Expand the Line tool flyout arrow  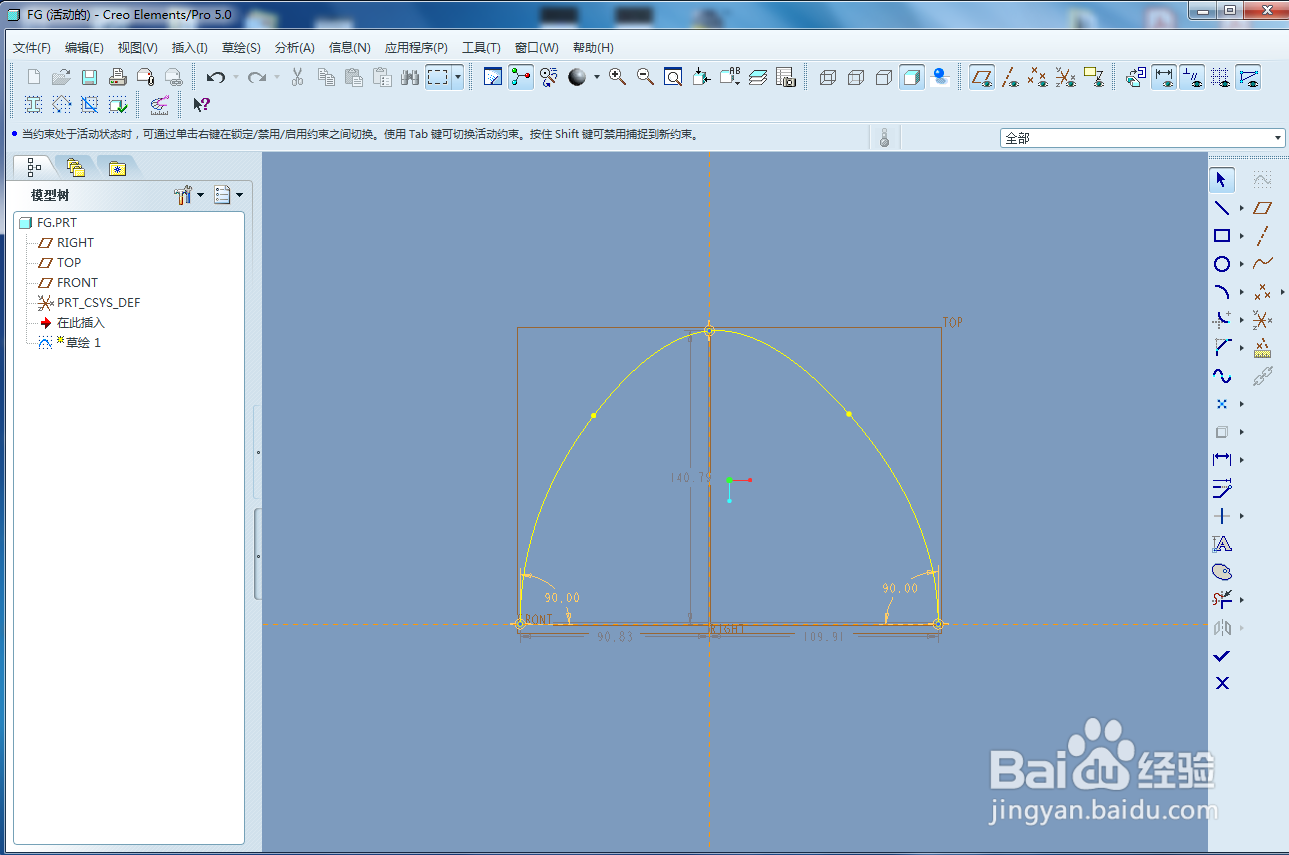(1241, 208)
